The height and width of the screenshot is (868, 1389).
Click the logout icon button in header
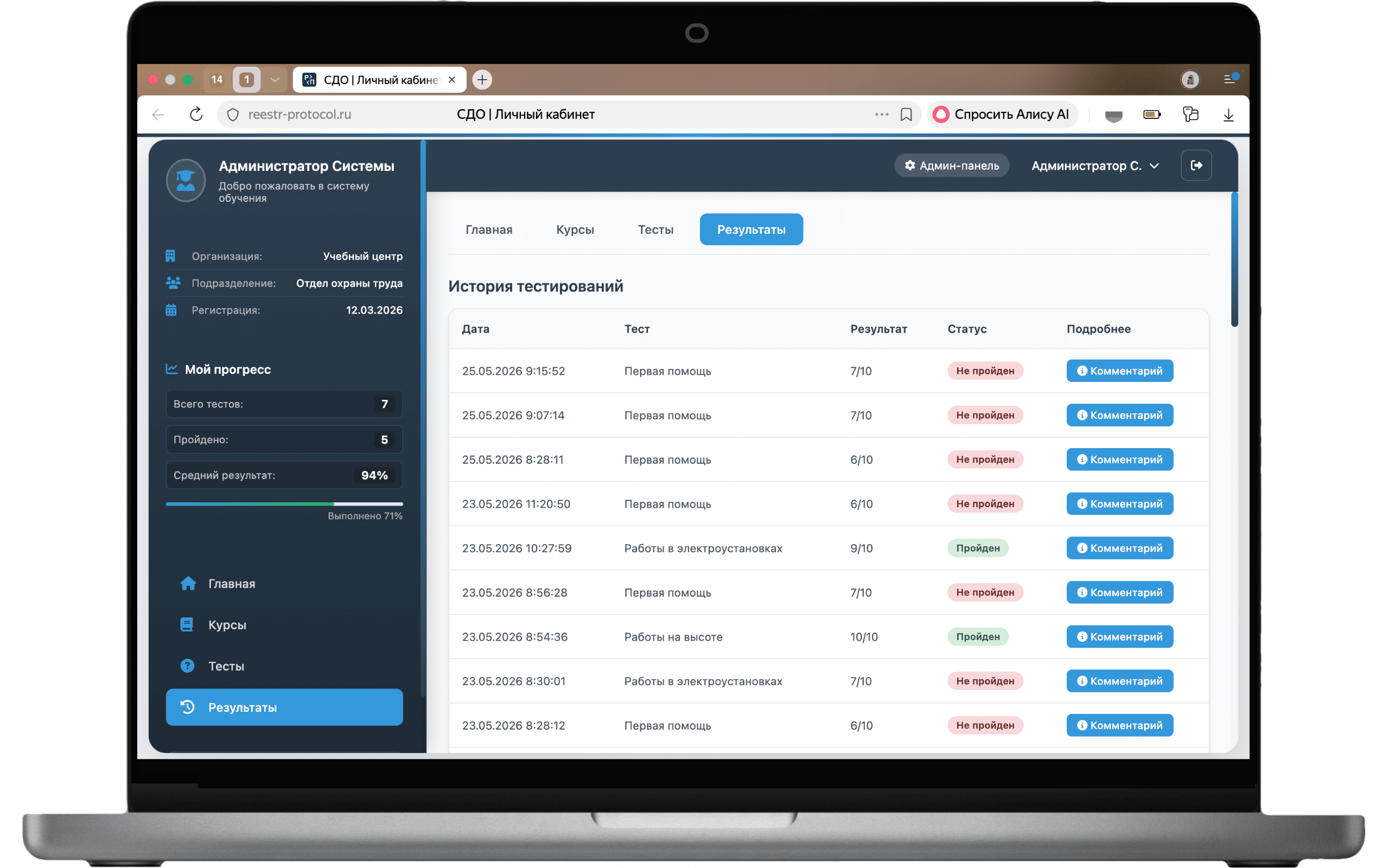click(x=1196, y=165)
